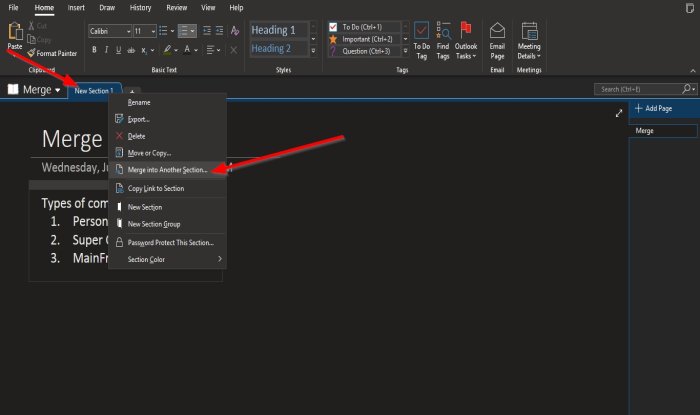Apply the bulleted list
This screenshot has height=415, width=700.
point(163,31)
